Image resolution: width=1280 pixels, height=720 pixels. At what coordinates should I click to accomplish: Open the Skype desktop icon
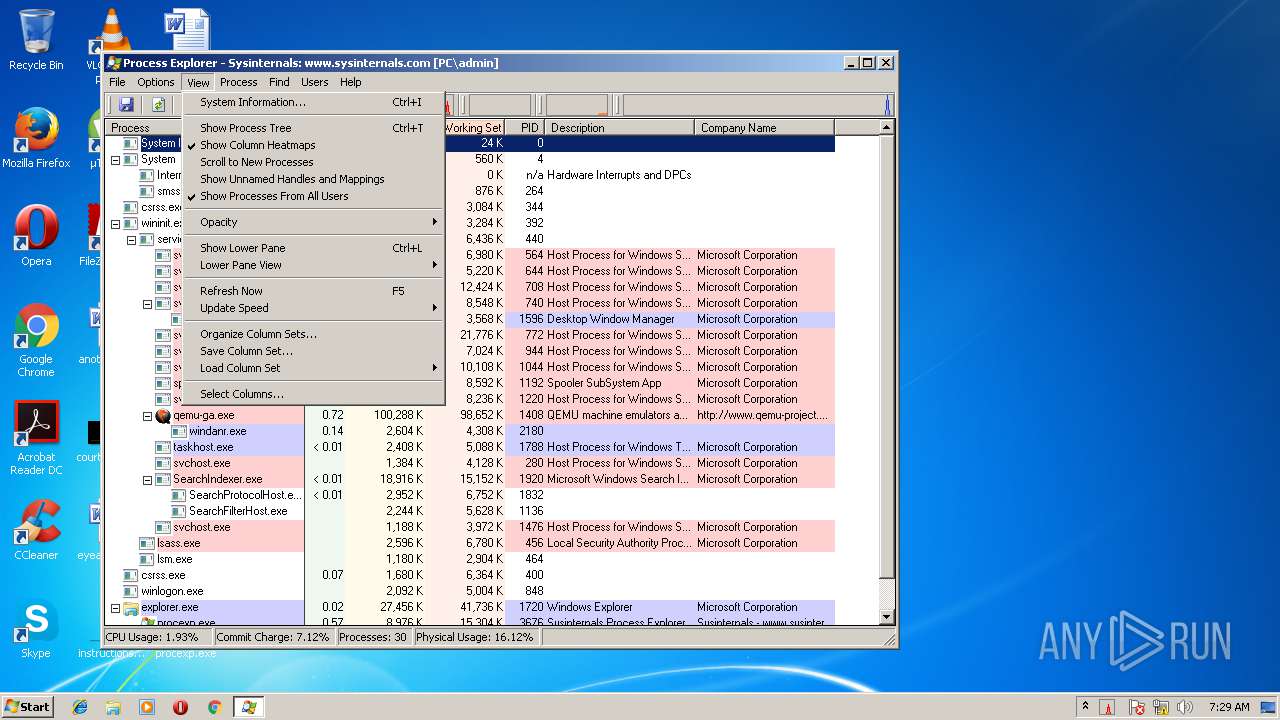click(36, 628)
